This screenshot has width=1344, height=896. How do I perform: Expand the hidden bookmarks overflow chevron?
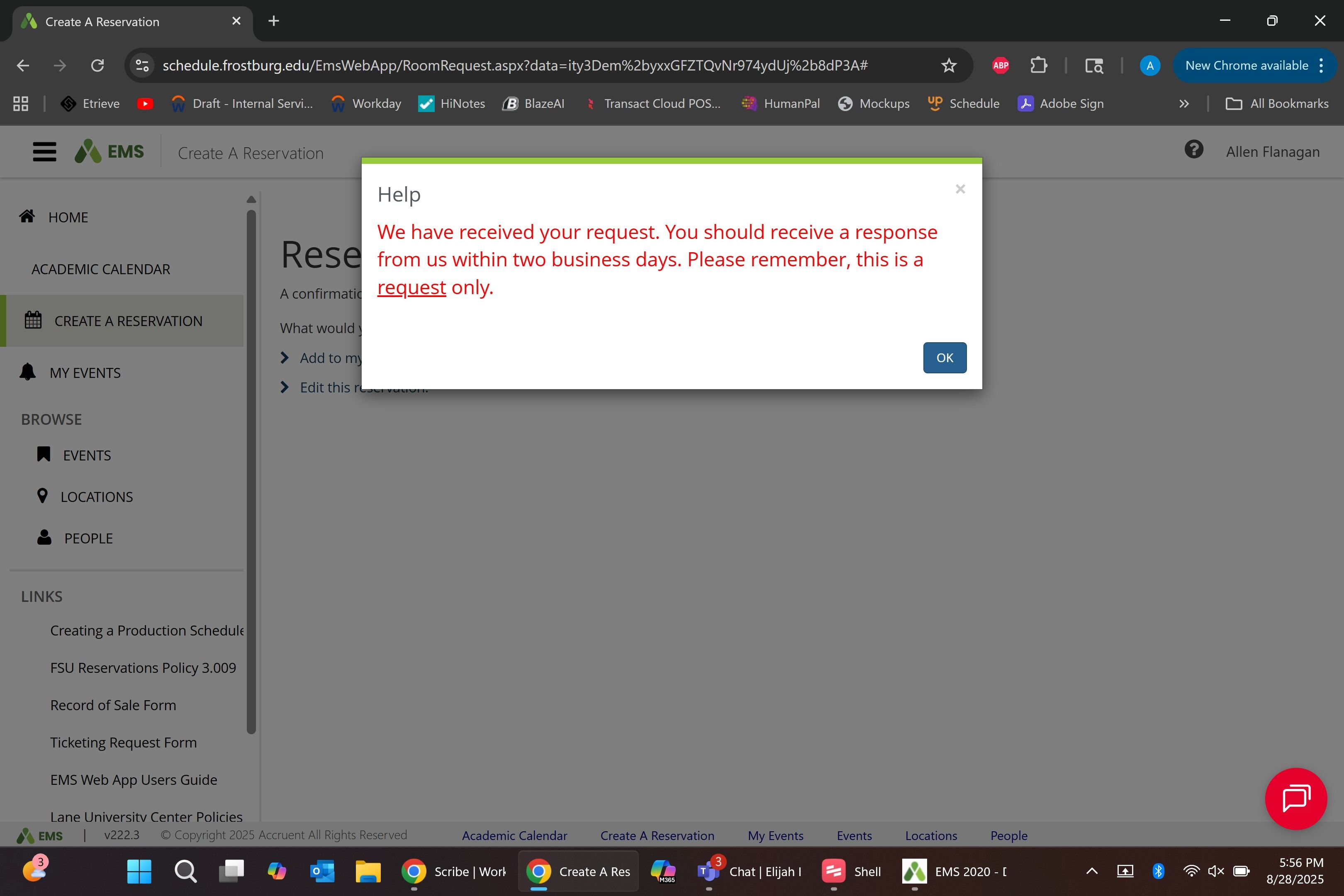click(x=1183, y=104)
